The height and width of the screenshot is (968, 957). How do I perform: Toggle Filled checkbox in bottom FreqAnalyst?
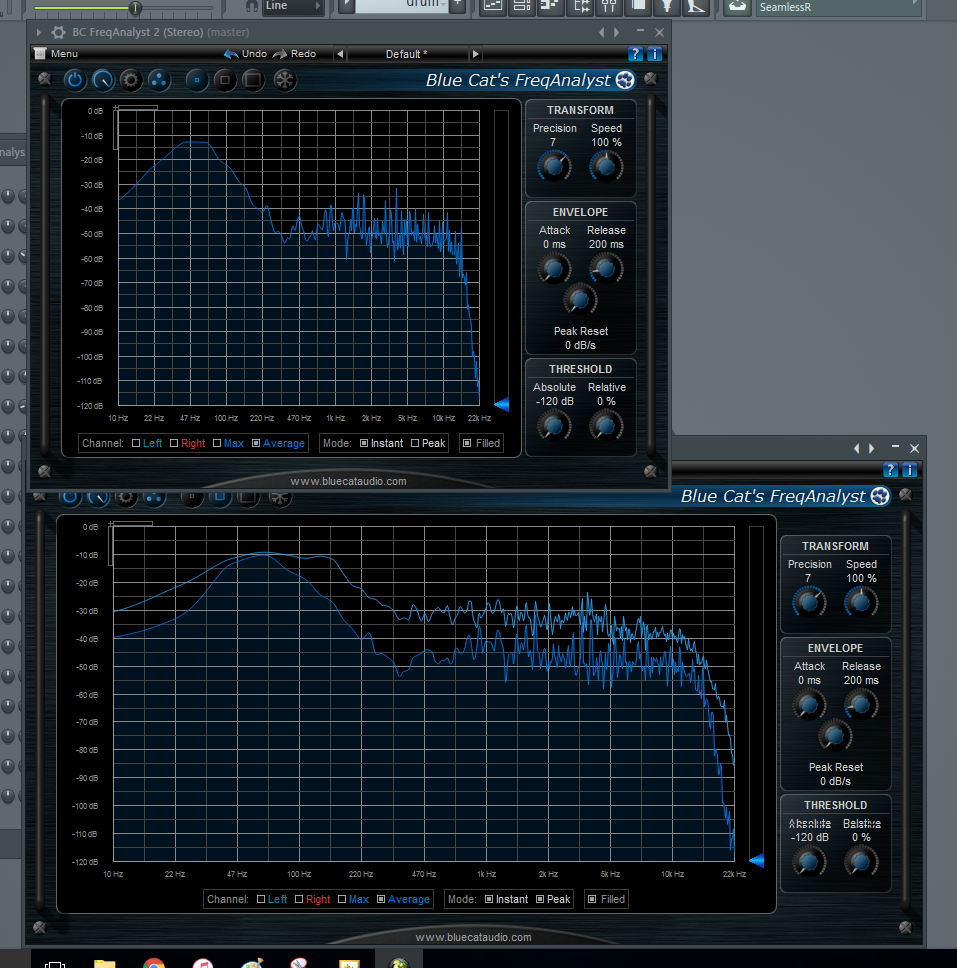pyautogui.click(x=591, y=899)
